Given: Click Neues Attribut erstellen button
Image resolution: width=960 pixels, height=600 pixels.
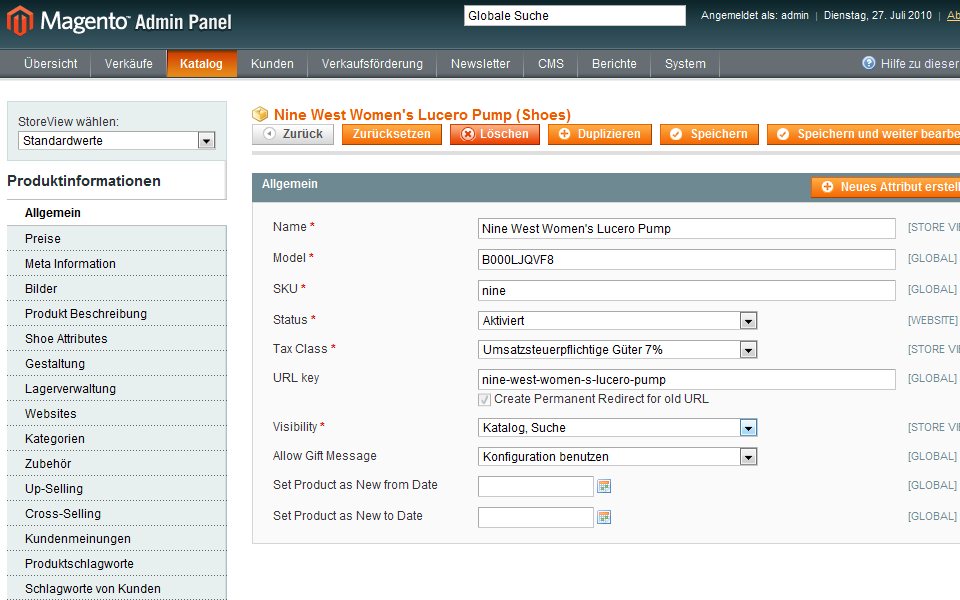Looking at the screenshot, I should (x=885, y=187).
